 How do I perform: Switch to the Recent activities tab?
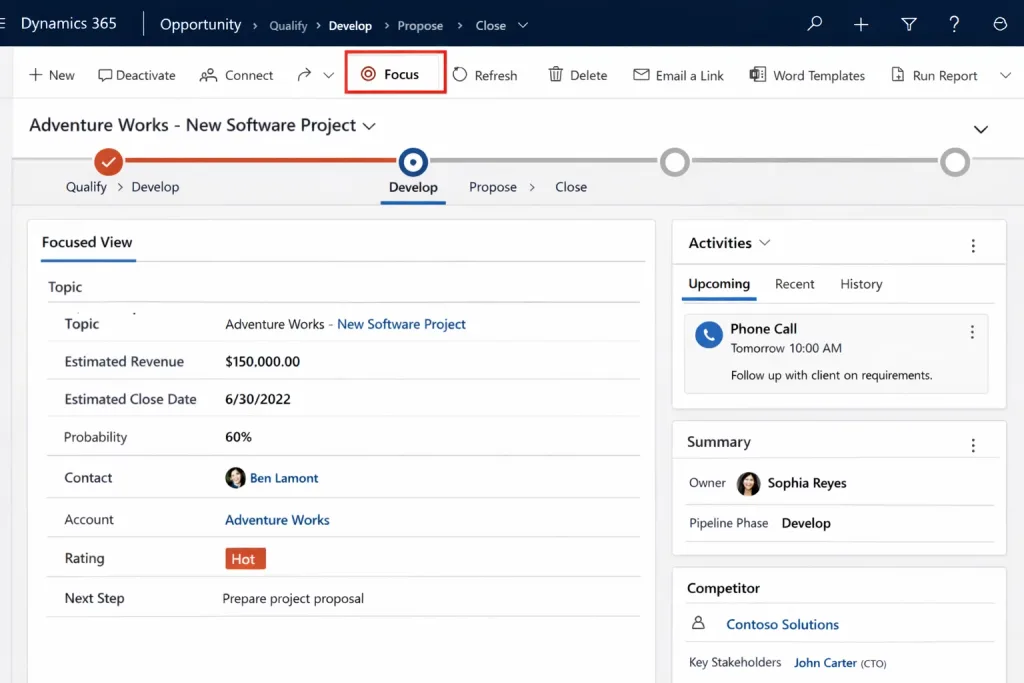click(x=794, y=284)
